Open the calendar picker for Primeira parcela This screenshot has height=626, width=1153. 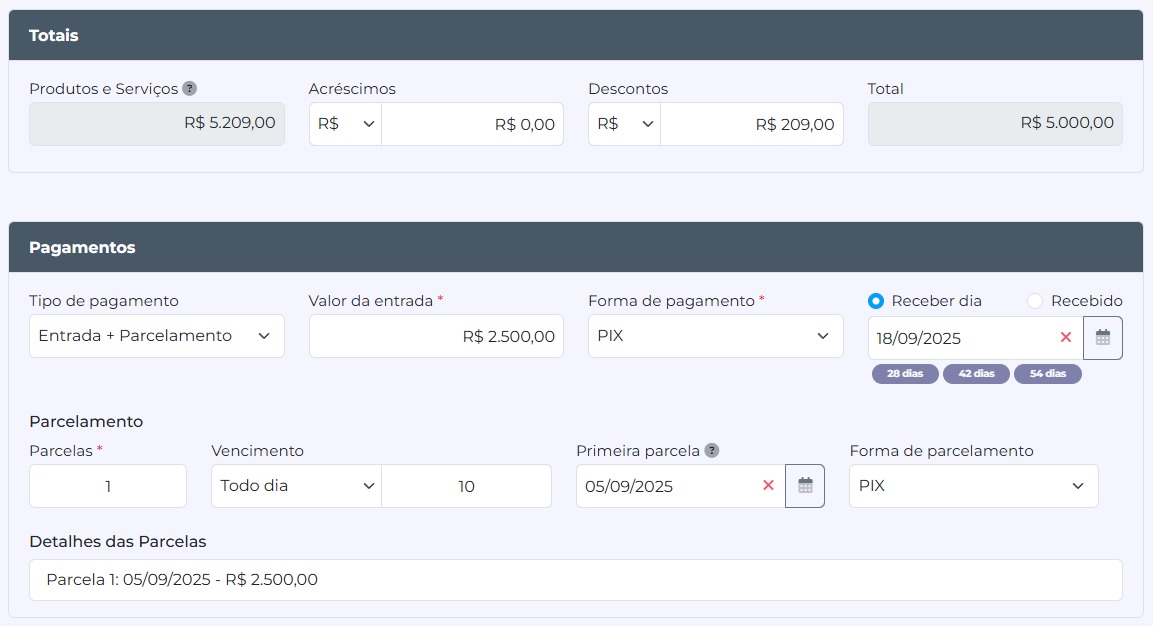pos(805,486)
